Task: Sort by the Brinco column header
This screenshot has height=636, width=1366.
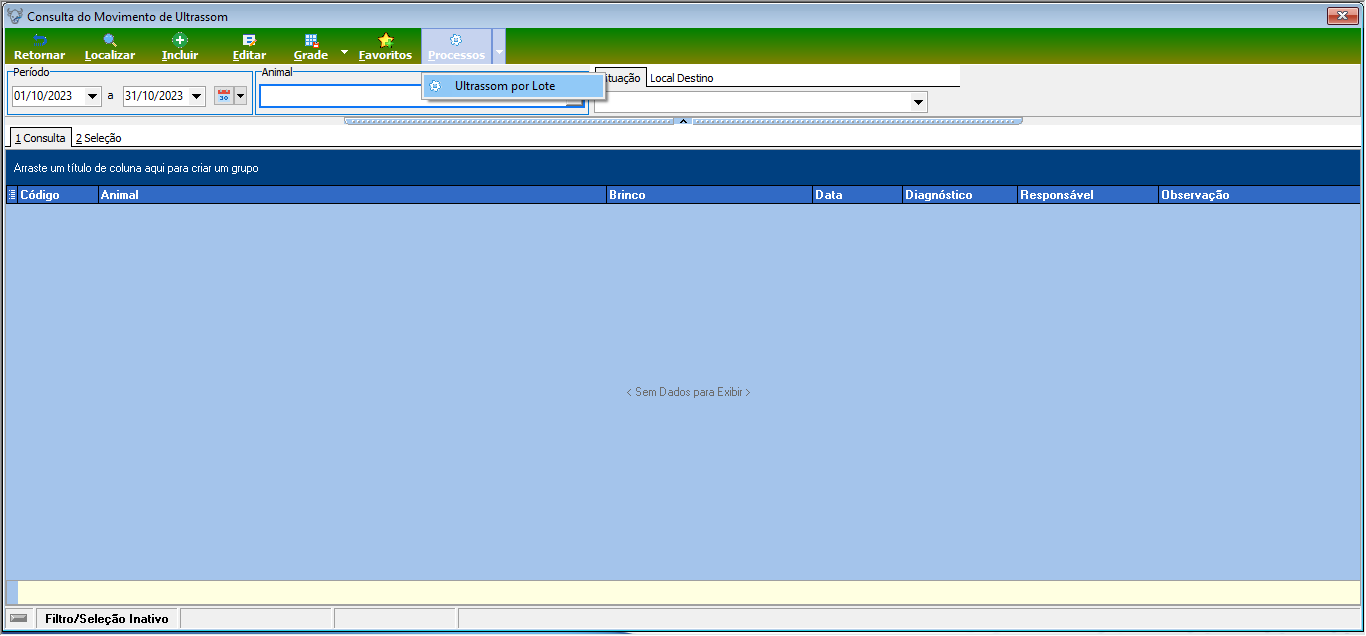Action: (709, 195)
